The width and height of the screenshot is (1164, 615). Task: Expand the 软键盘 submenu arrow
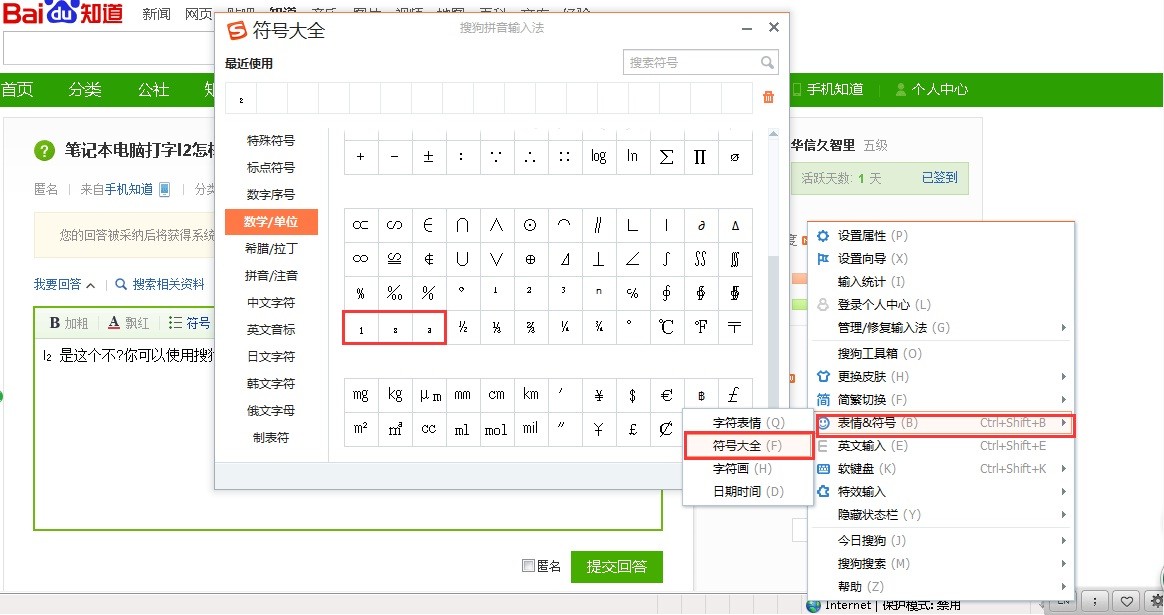pos(1064,469)
